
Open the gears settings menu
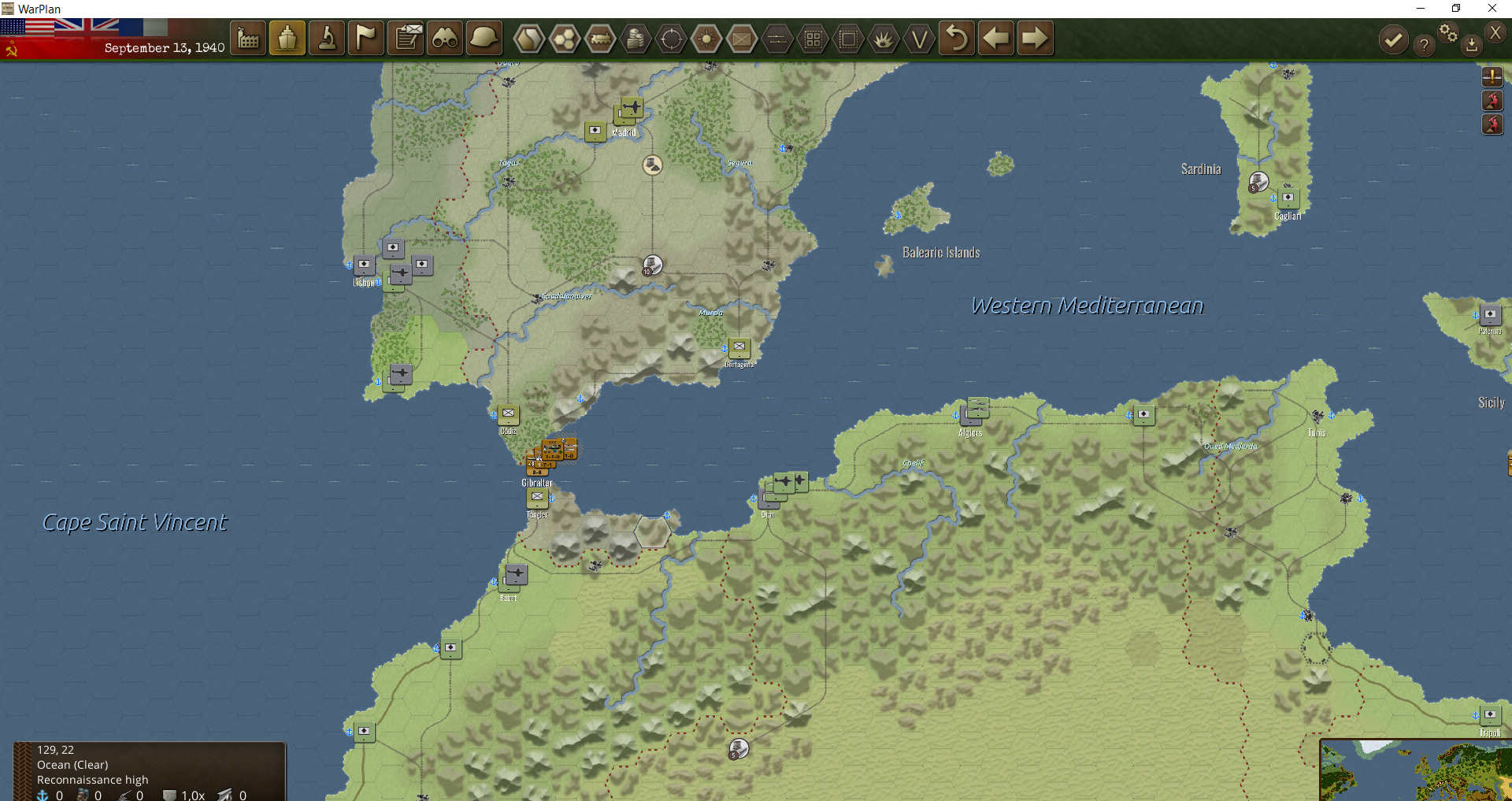pos(1448,32)
